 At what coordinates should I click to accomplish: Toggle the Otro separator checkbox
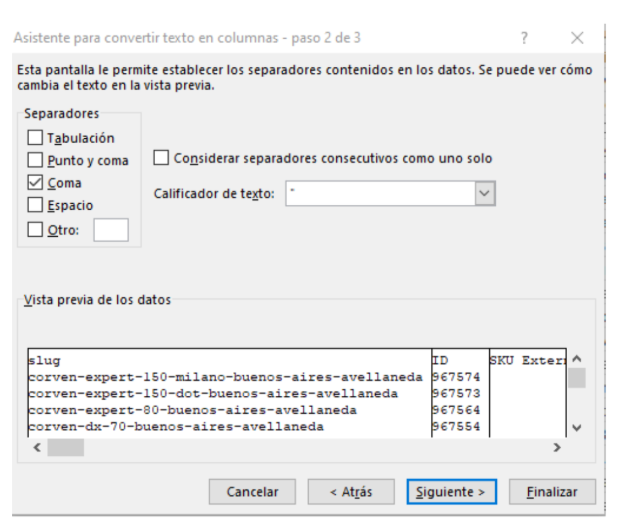(x=35, y=230)
